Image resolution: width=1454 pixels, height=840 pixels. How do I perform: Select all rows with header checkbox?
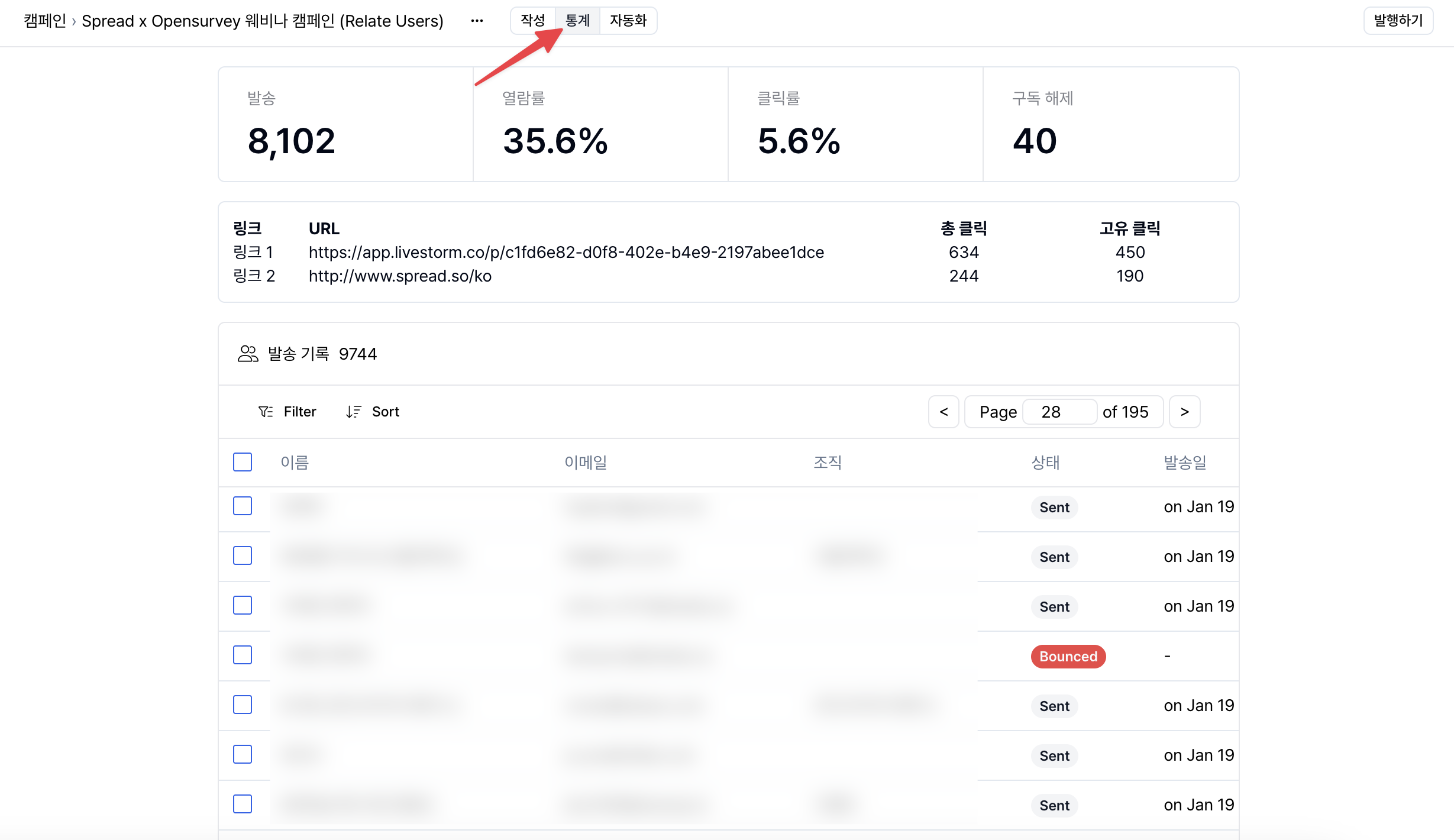coord(243,462)
